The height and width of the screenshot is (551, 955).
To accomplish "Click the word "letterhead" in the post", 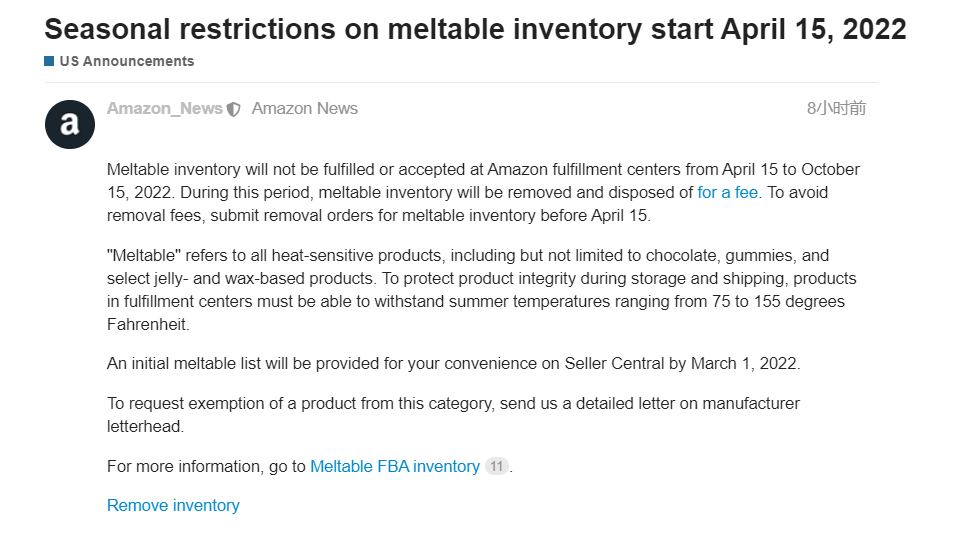I will [144, 426].
